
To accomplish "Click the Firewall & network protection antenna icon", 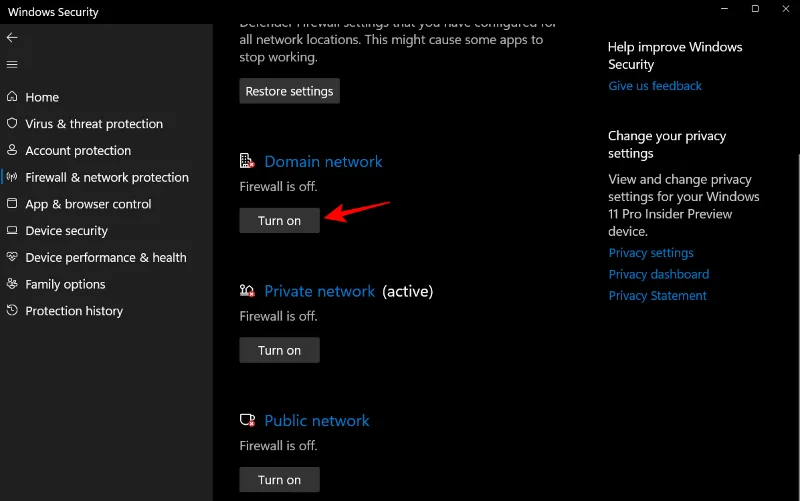I will pyautogui.click(x=12, y=177).
